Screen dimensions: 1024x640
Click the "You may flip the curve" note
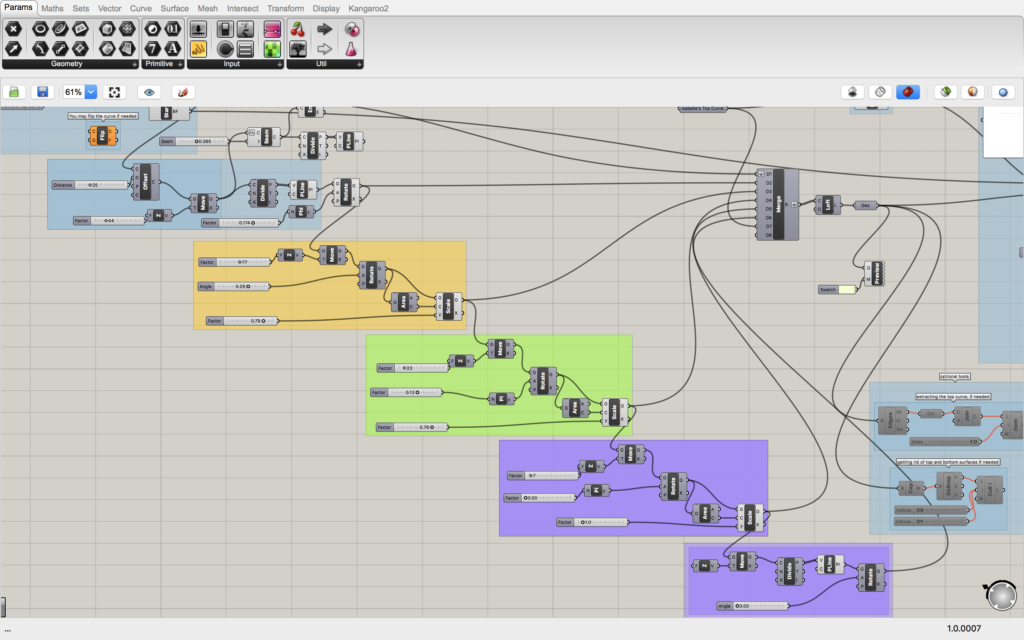tap(103, 116)
